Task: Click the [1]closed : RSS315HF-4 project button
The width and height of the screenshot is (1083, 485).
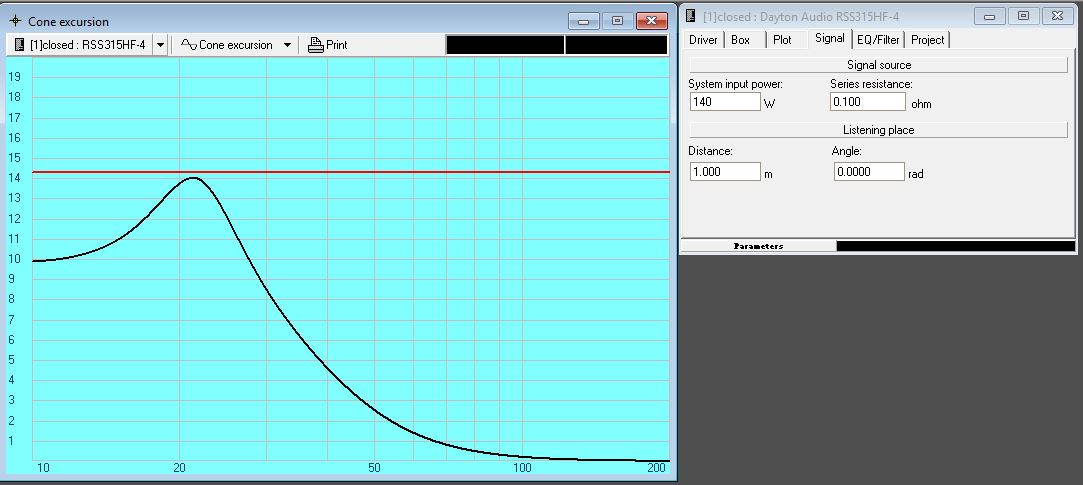Action: coord(81,45)
